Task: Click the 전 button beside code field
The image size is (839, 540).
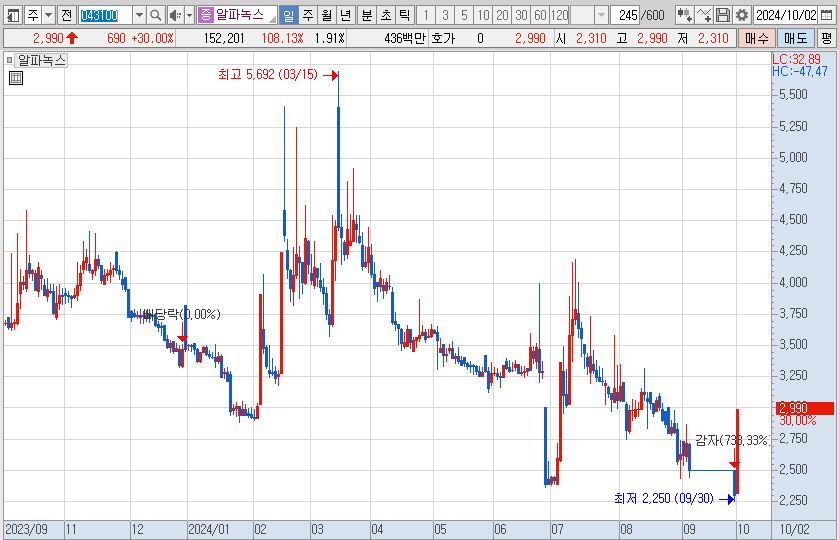Action: [x=66, y=15]
